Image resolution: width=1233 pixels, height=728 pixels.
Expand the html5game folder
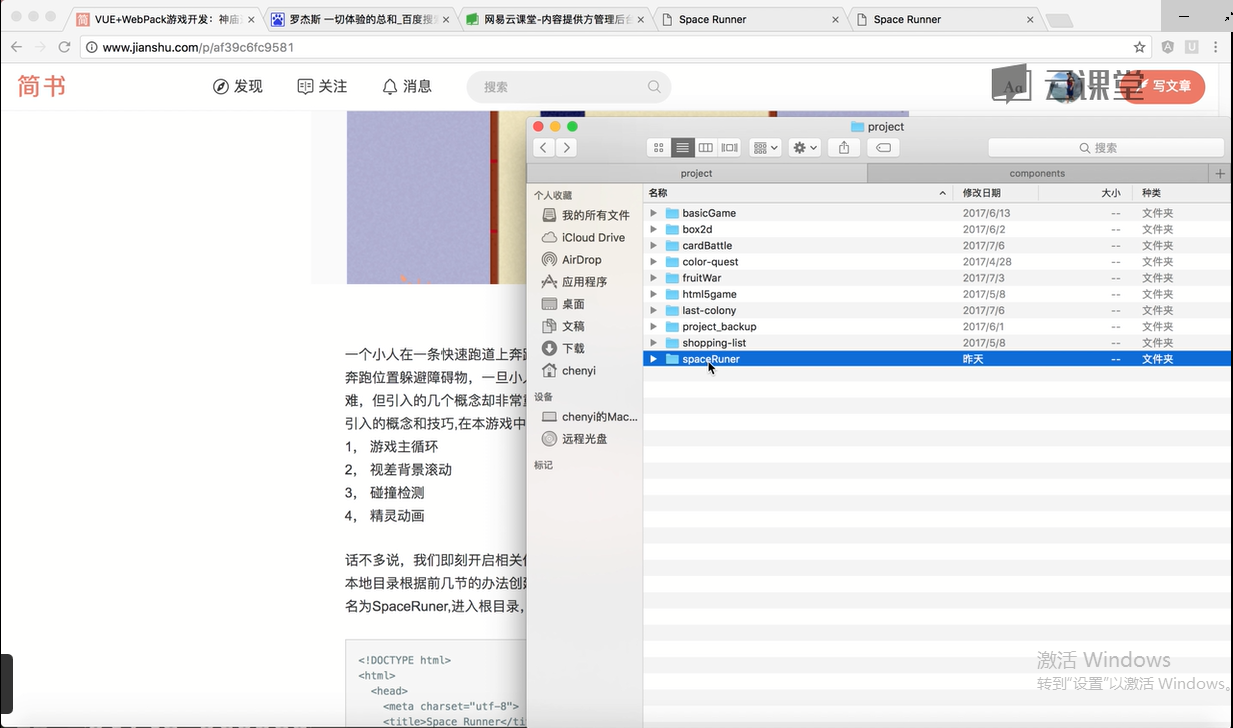pos(653,294)
